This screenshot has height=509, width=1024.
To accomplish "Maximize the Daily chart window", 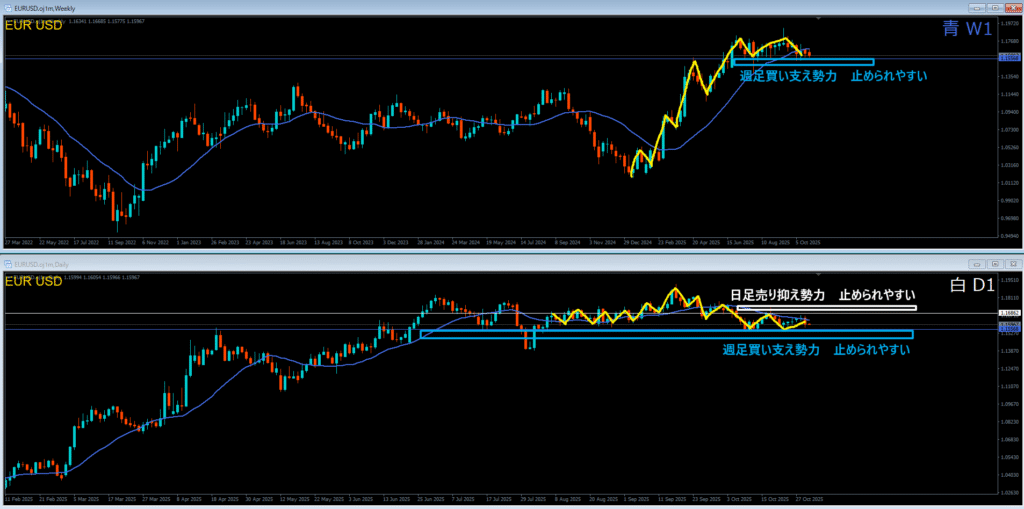I will pyautogui.click(x=993, y=263).
